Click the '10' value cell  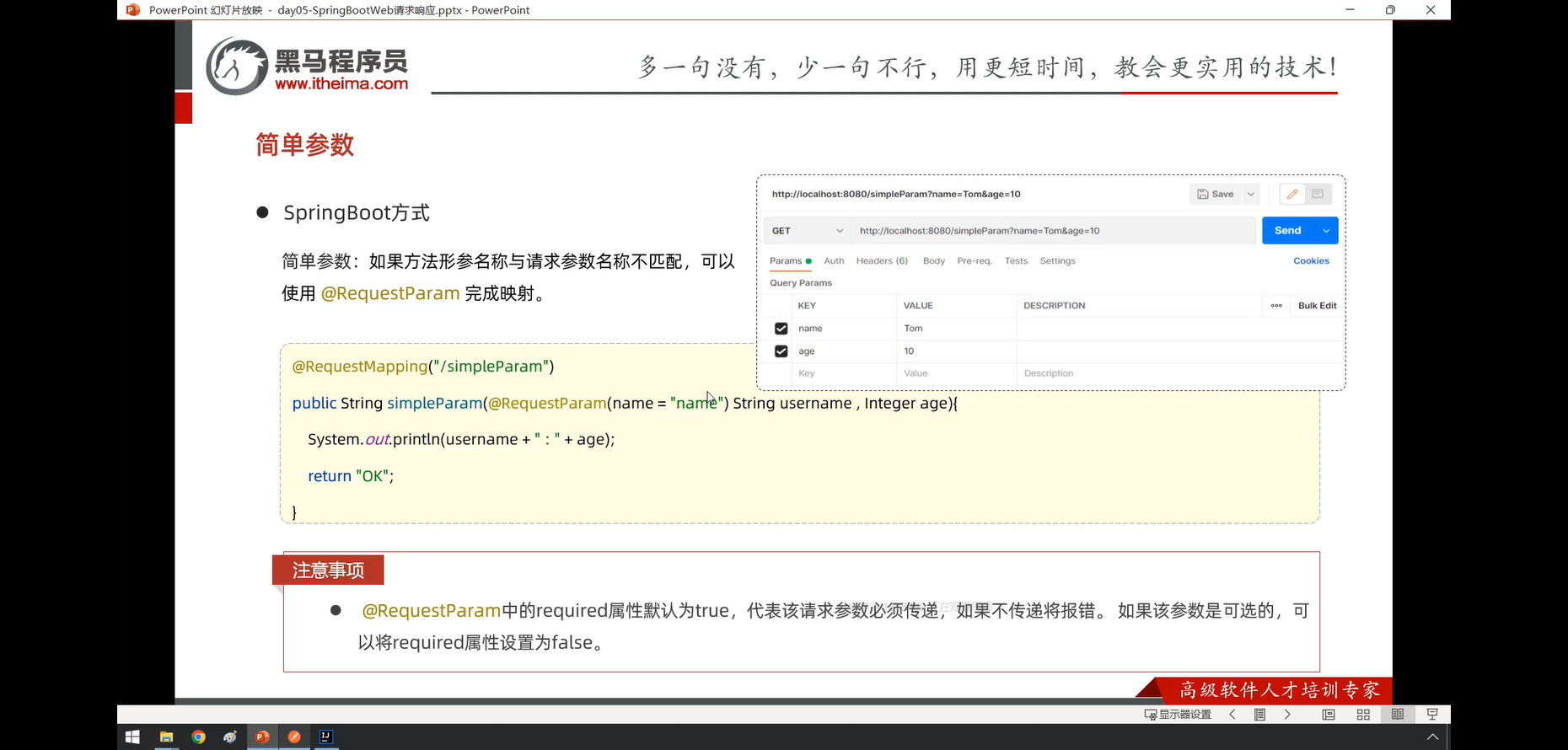957,351
